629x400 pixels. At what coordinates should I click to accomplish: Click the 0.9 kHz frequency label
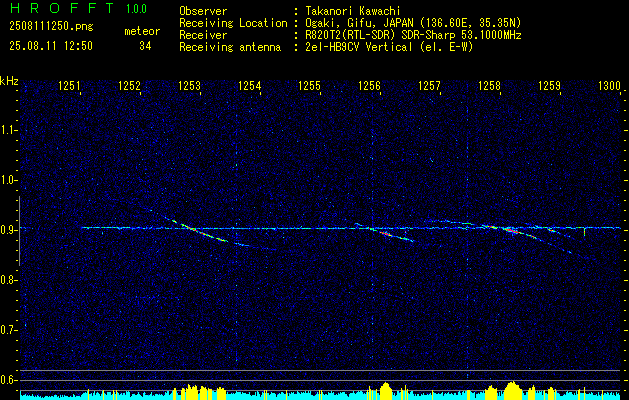(7, 230)
